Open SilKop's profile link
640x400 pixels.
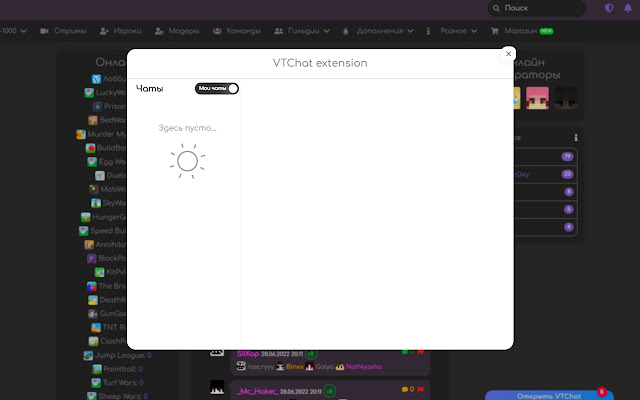pyautogui.click(x=248, y=353)
